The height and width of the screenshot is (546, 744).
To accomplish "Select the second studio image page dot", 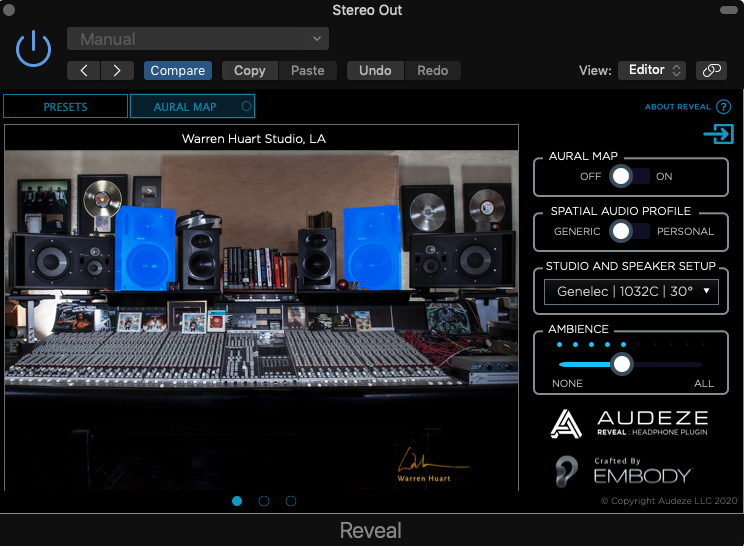I will click(264, 501).
